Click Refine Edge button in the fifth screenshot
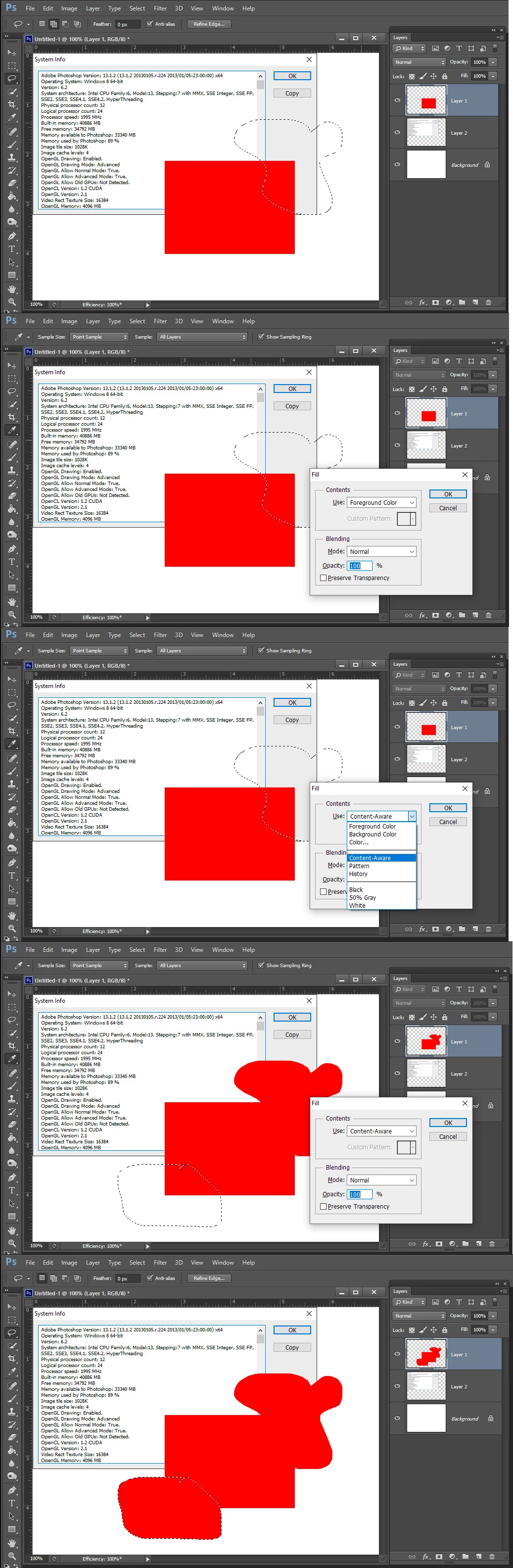This screenshot has height=1568, width=513. pyautogui.click(x=209, y=1278)
